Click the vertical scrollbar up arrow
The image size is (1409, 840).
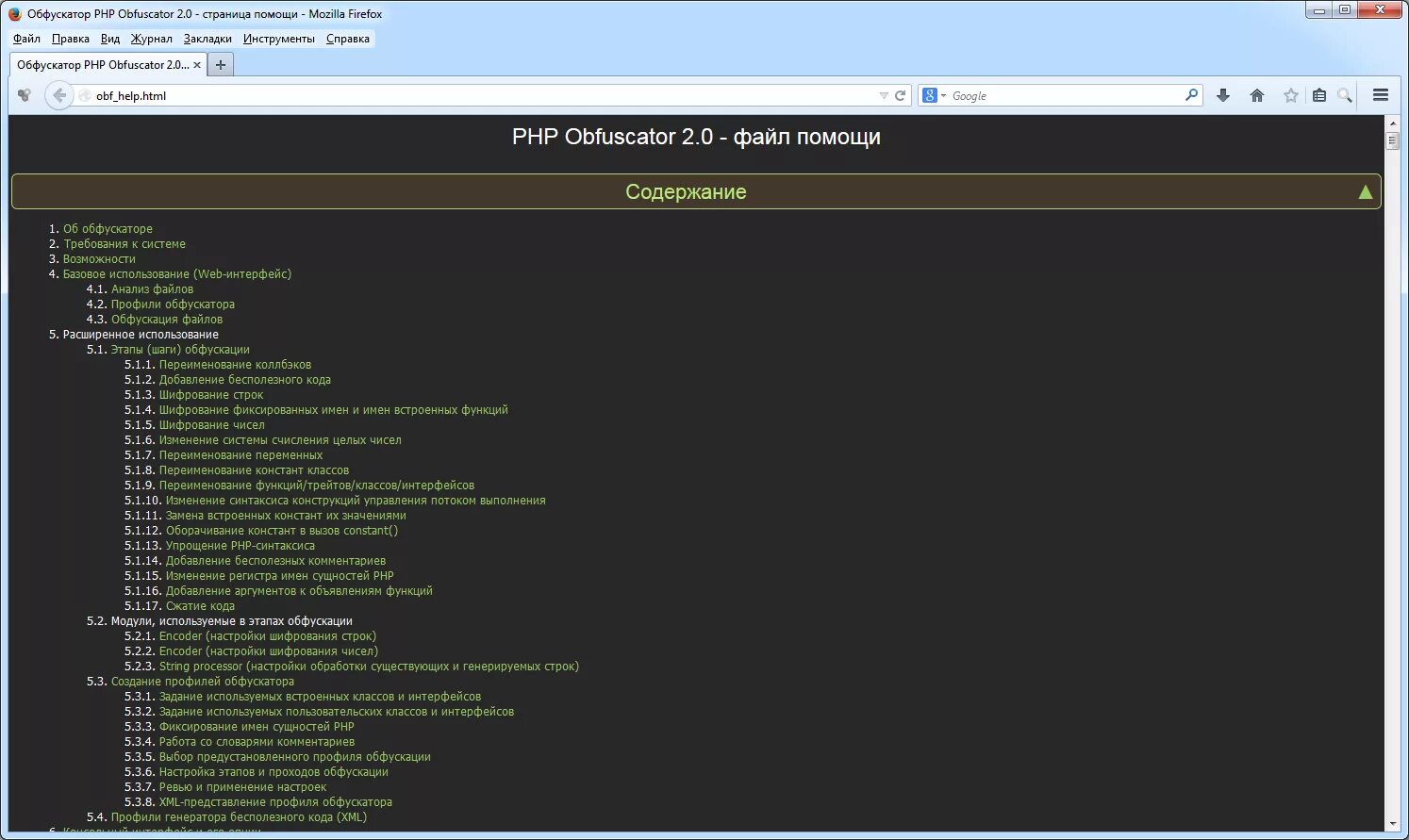pyautogui.click(x=1393, y=124)
